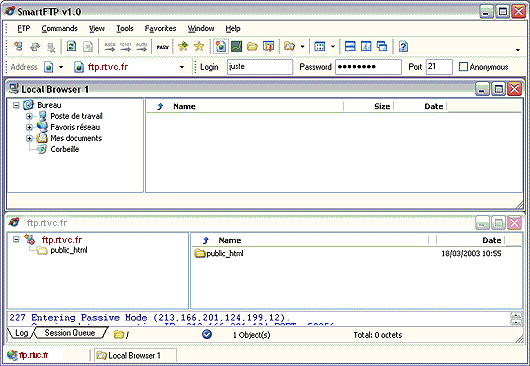Expand the Favoris réseau node
530x366 pixels.
[x=29, y=127]
